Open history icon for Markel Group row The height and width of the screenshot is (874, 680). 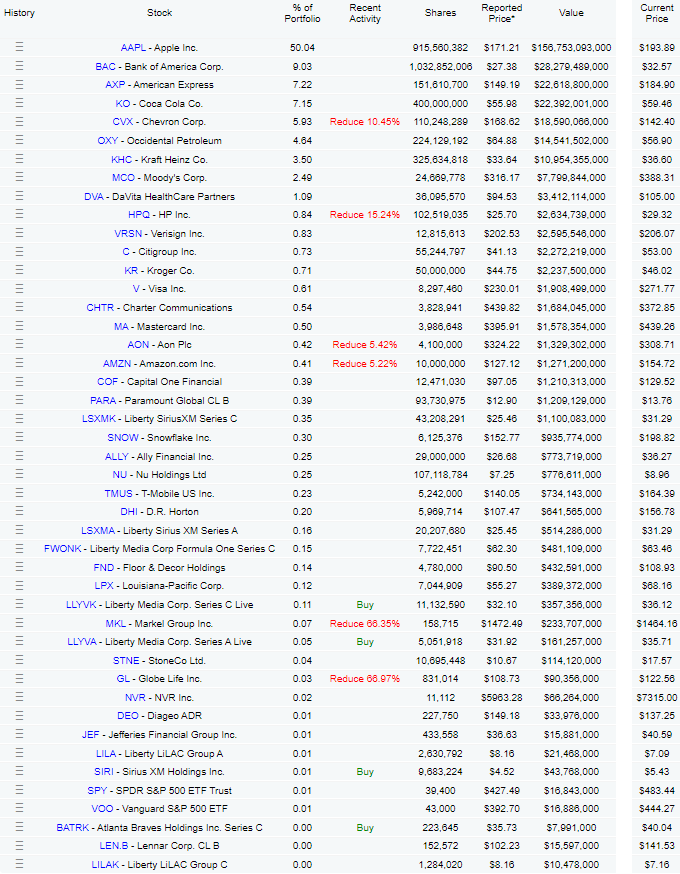[20, 623]
